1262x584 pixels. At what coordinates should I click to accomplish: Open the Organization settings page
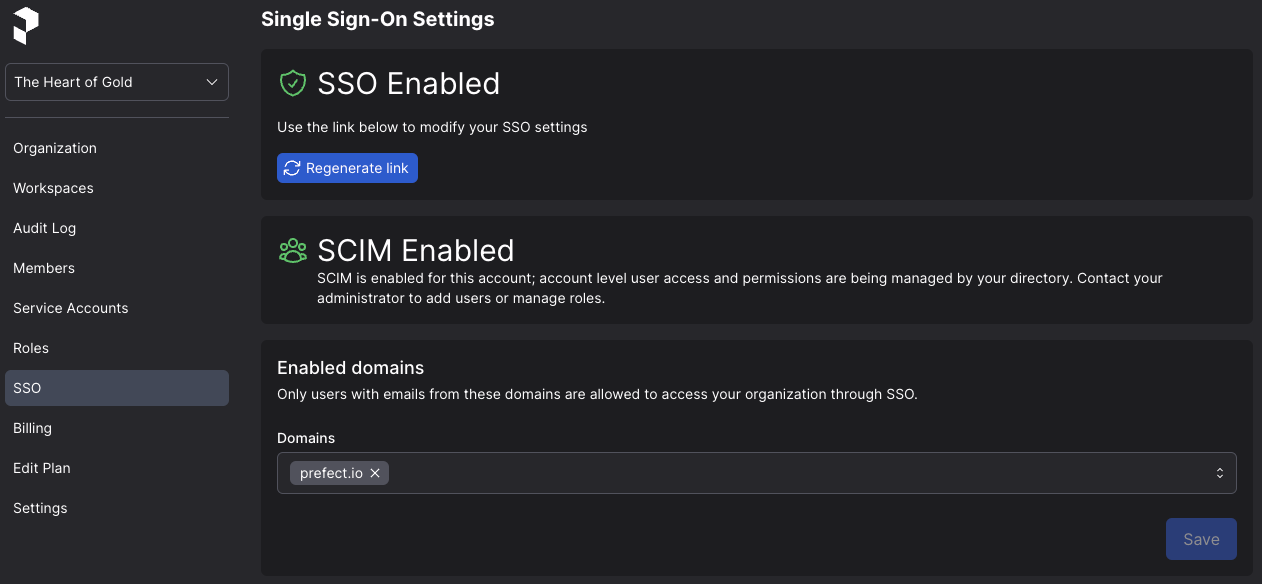coord(117,148)
